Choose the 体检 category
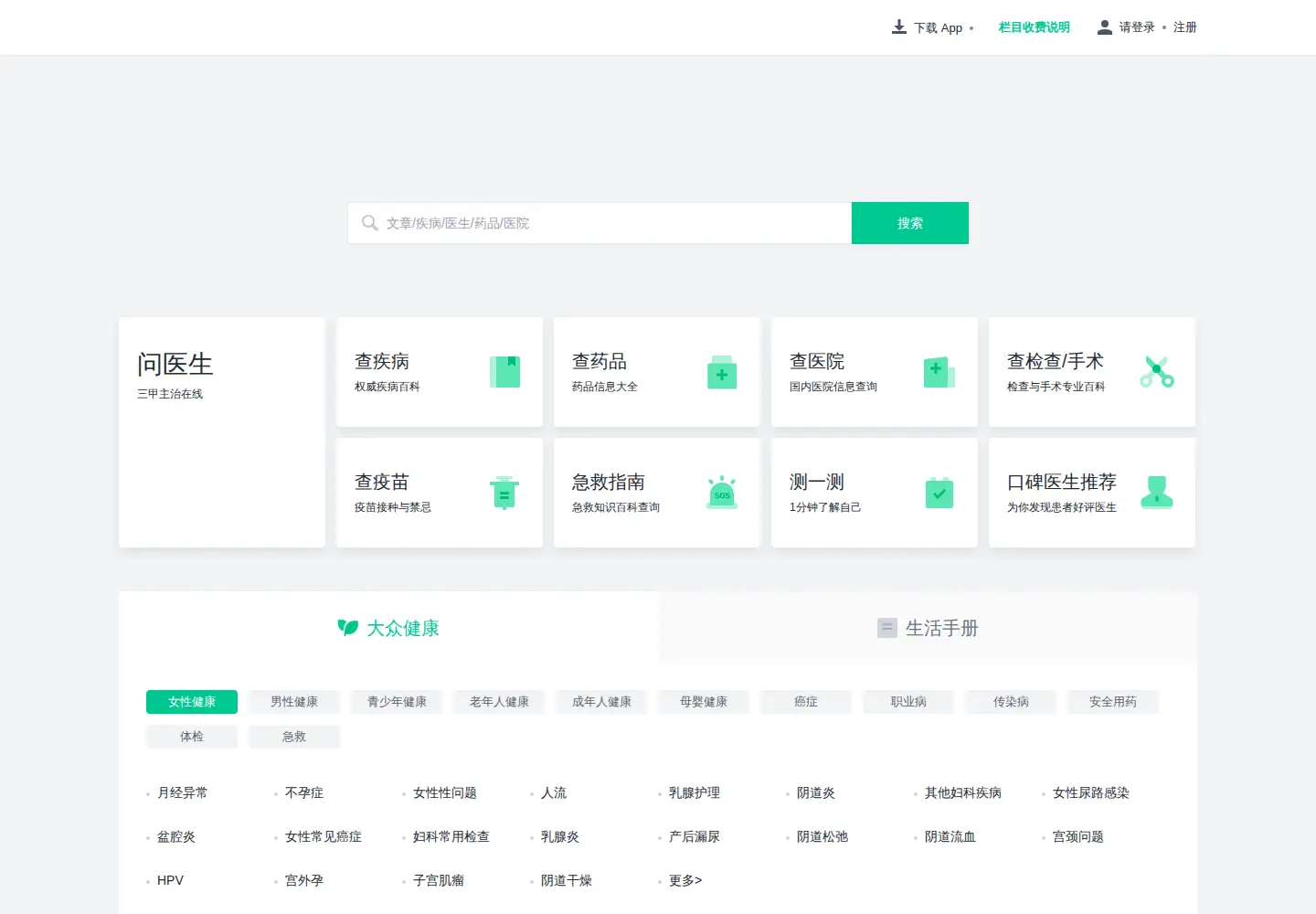1316x914 pixels. (x=192, y=737)
